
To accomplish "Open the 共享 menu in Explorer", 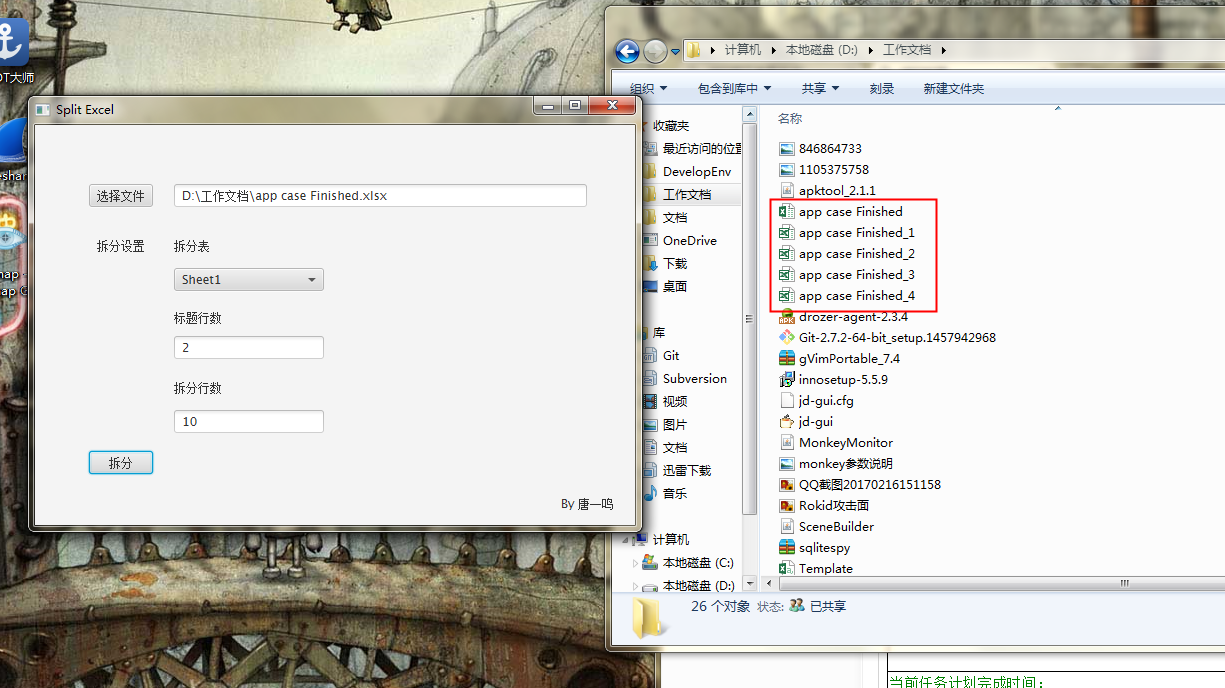I will click(820, 89).
